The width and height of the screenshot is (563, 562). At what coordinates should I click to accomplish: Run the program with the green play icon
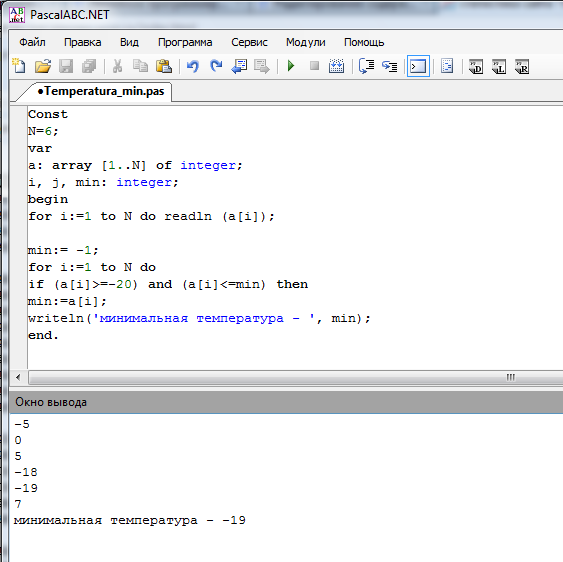click(291, 66)
